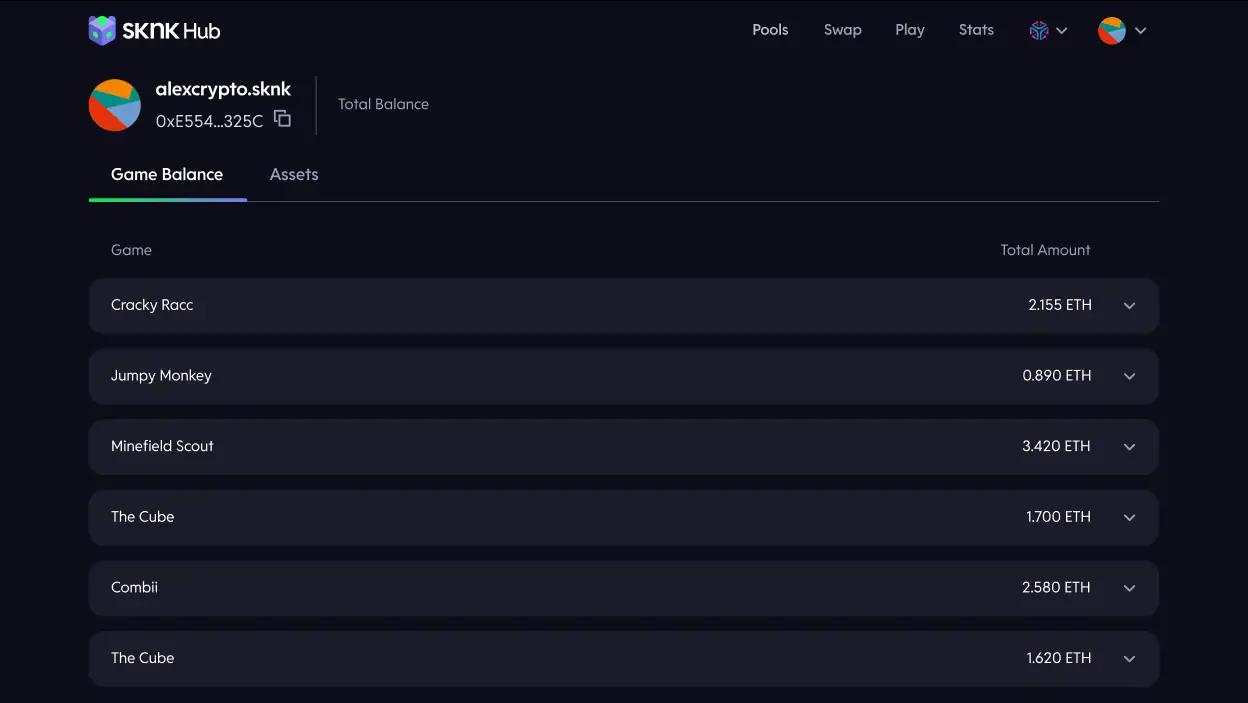Open the network selector cube icon

[x=1039, y=30]
